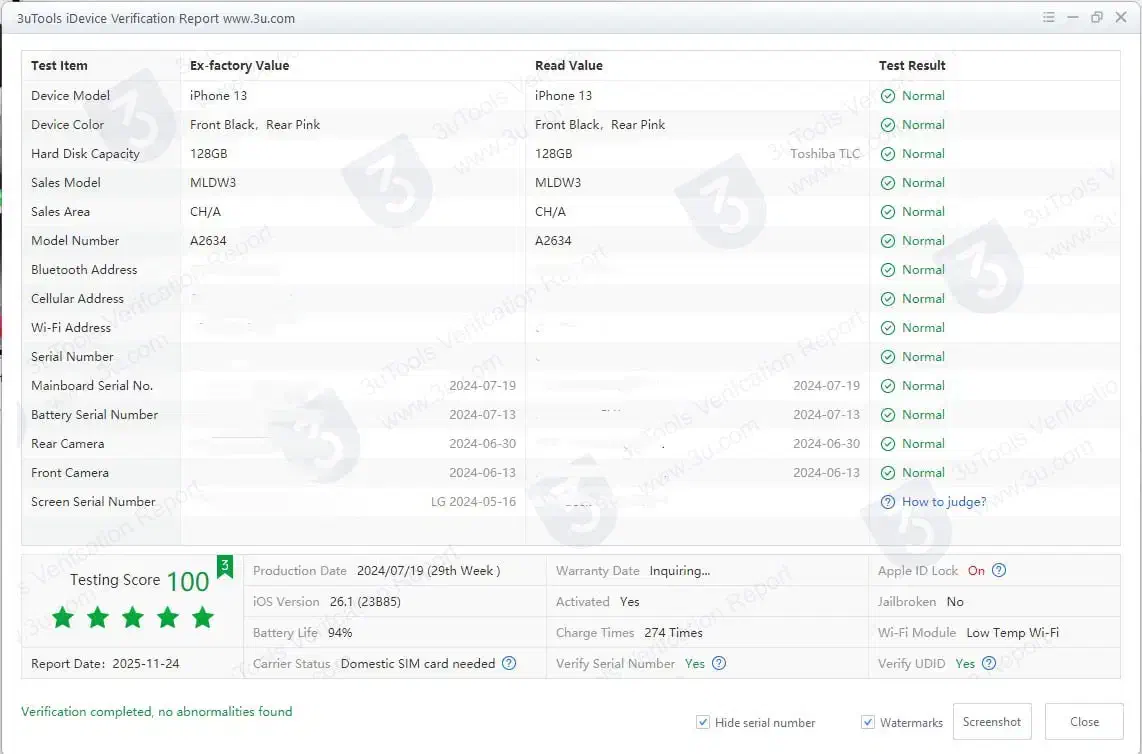Image resolution: width=1142 pixels, height=754 pixels.
Task: Restore the window using title bar button
Action: (x=1097, y=18)
